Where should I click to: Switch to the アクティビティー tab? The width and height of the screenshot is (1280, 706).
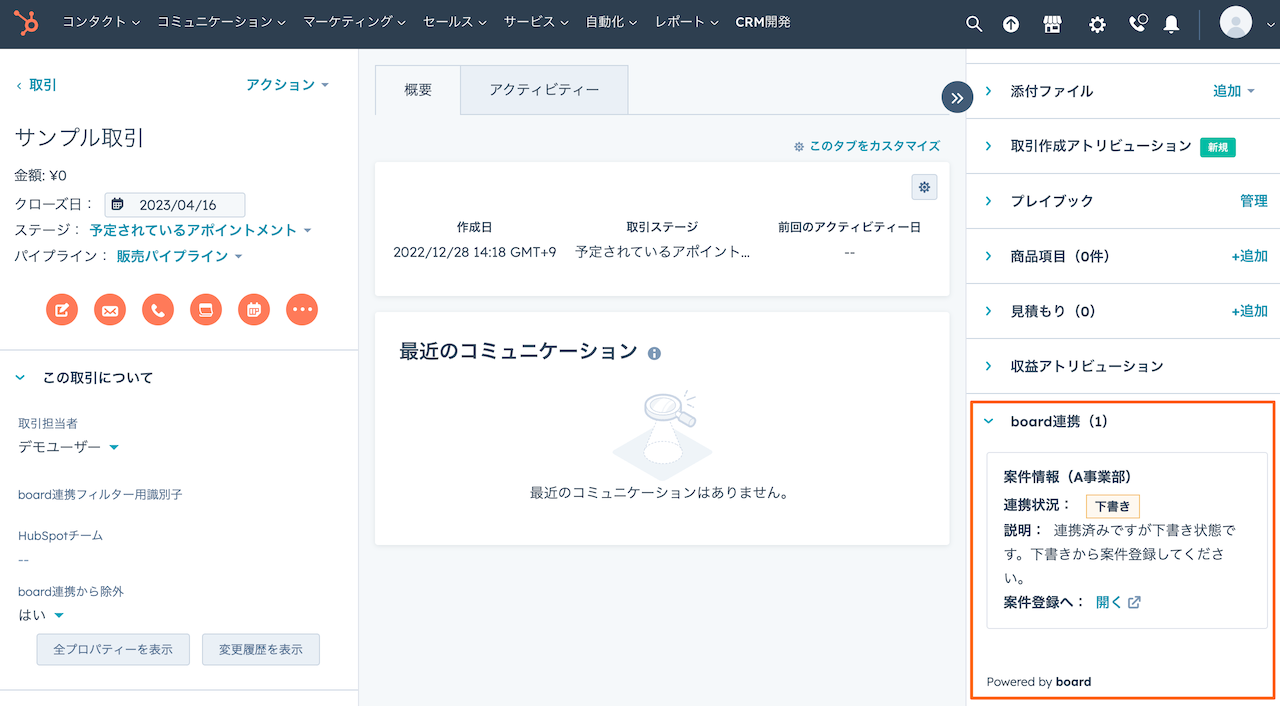[x=543, y=89]
